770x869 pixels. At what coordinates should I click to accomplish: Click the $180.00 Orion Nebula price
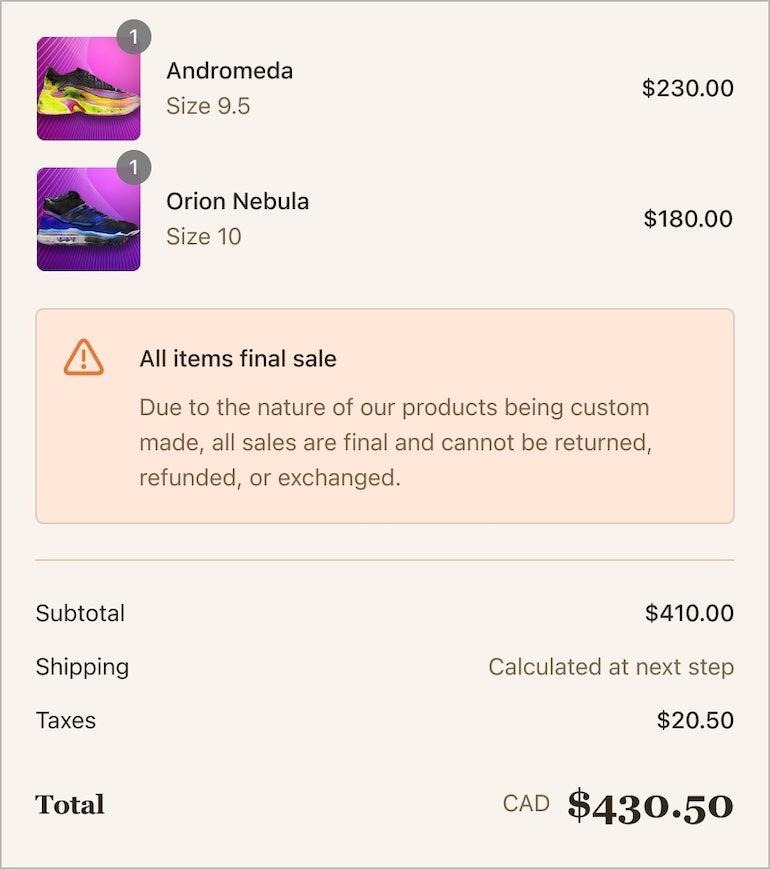pos(687,218)
